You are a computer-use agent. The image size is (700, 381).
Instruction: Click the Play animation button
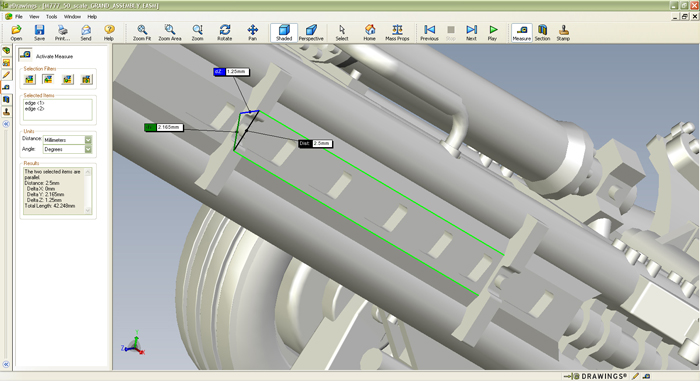pos(492,33)
